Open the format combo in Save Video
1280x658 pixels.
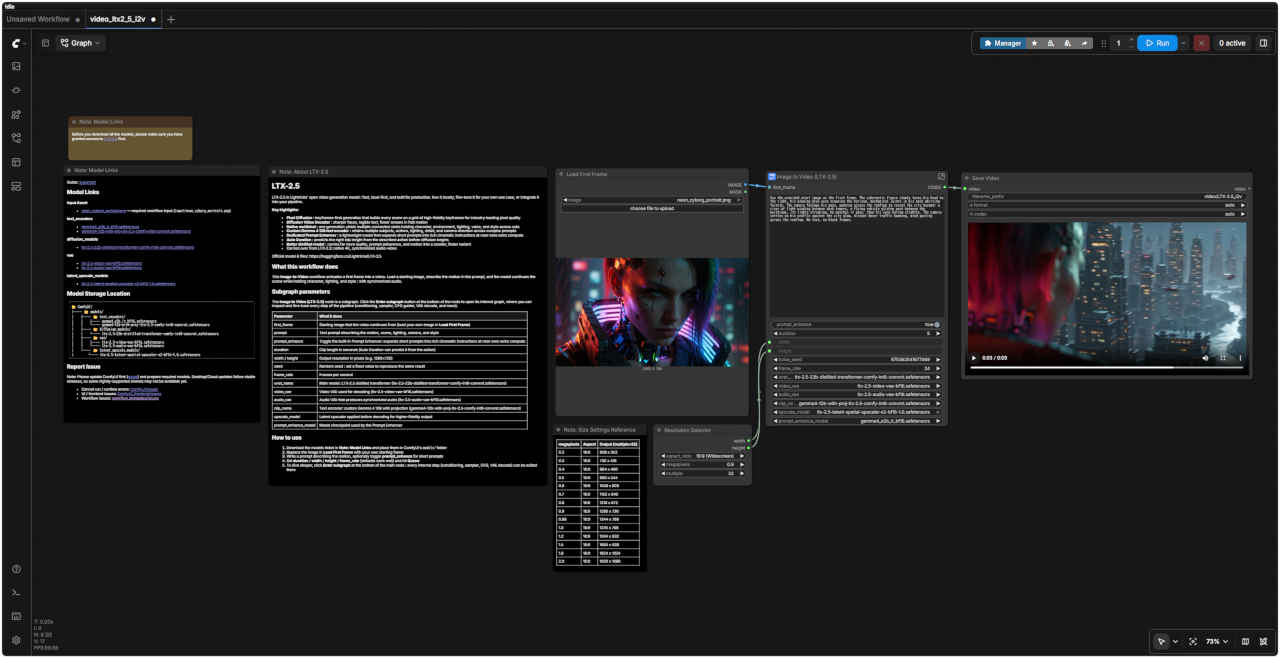1108,205
